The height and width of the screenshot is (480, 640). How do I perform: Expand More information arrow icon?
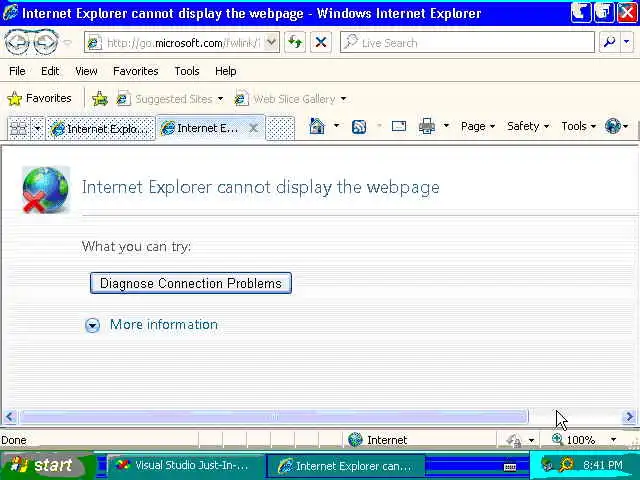[93, 325]
